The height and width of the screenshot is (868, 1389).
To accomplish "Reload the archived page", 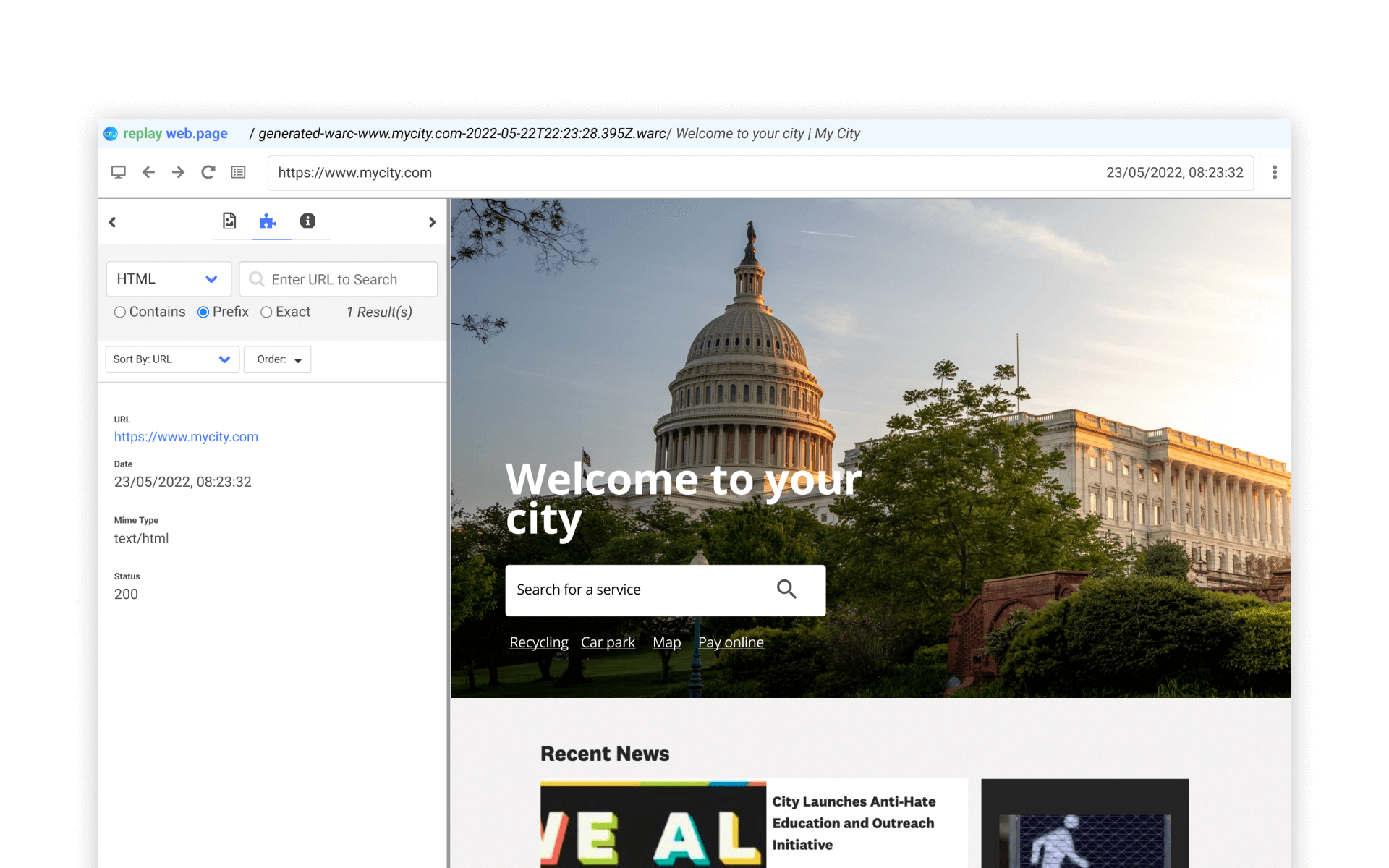I will 208,172.
